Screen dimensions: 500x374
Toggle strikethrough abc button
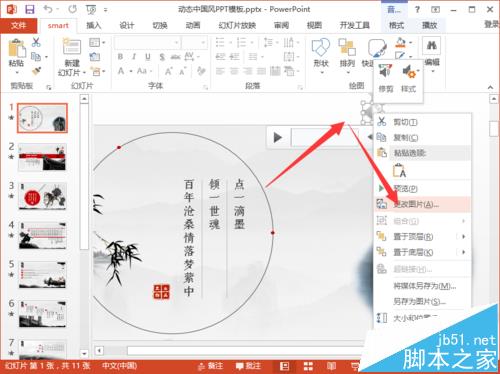point(175,57)
